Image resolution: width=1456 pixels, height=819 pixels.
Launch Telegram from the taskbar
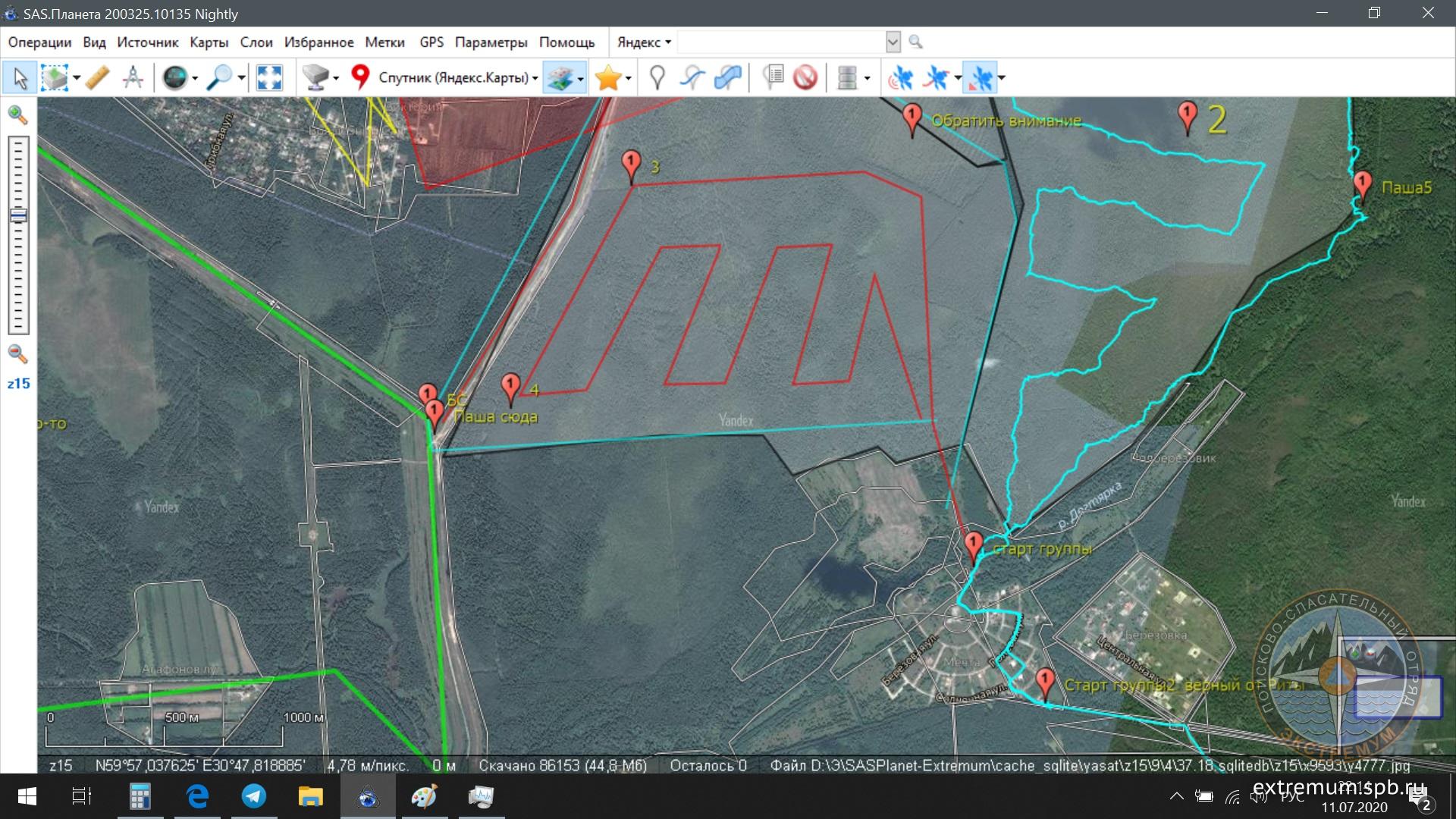click(254, 796)
